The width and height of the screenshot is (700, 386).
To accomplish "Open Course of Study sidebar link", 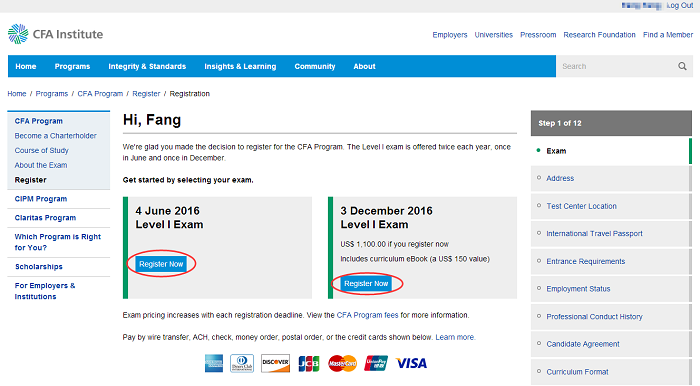I will tap(42, 150).
